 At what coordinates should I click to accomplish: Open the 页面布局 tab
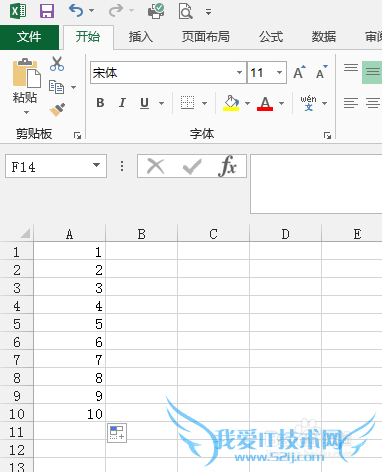(x=205, y=37)
